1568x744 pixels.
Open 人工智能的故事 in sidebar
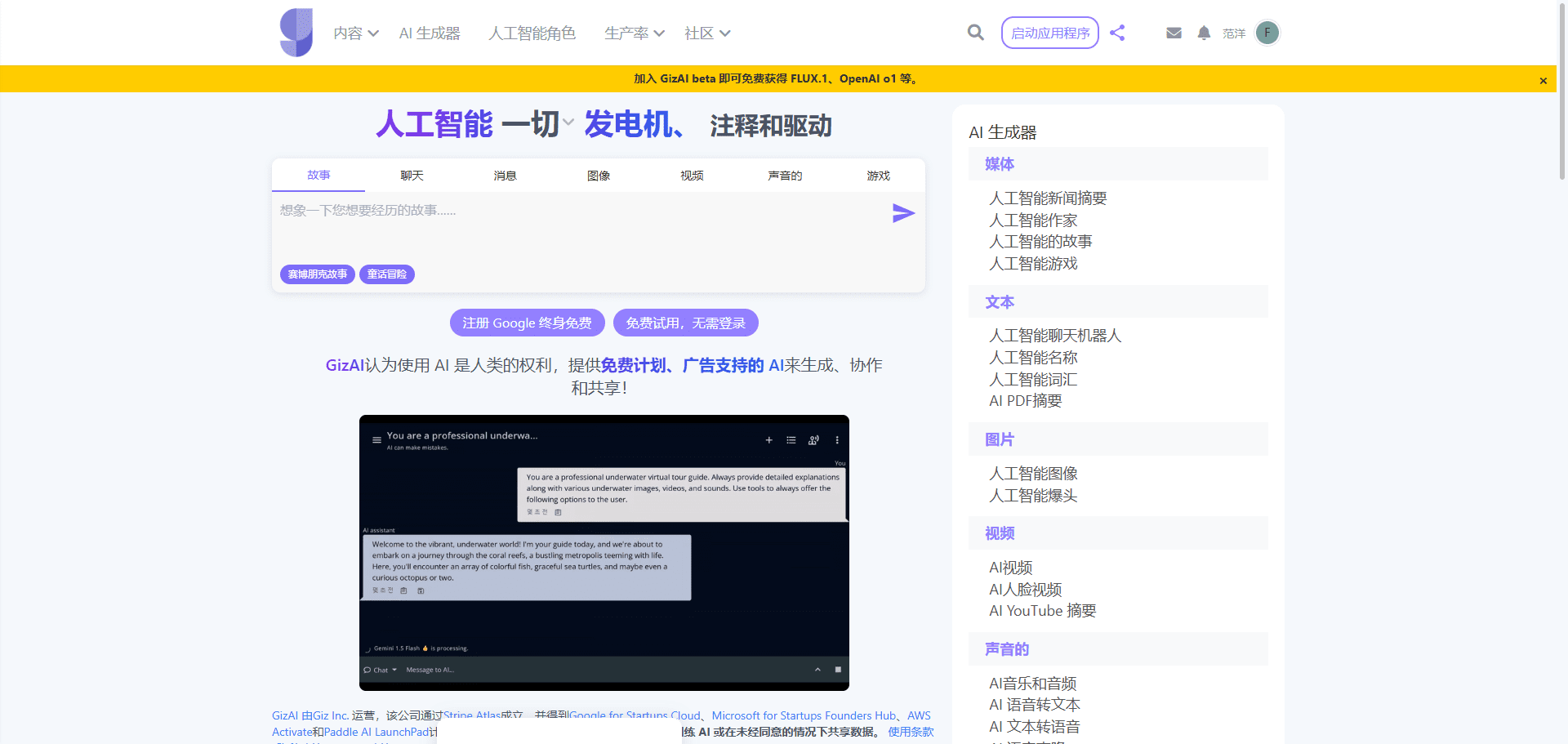point(1040,242)
